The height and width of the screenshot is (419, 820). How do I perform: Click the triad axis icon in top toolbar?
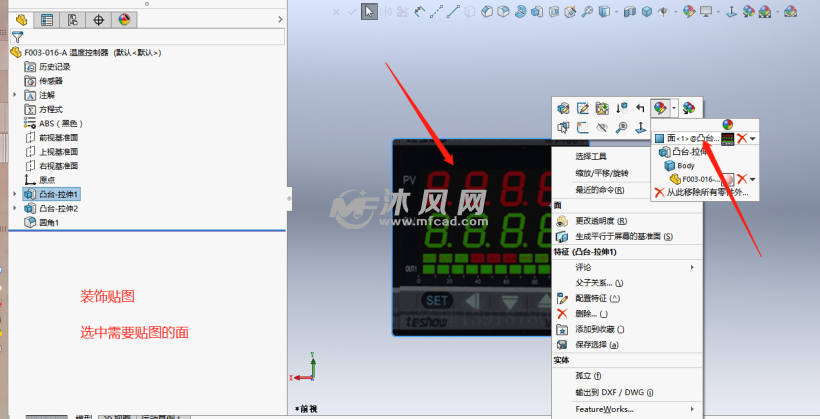pyautogui.click(x=732, y=11)
